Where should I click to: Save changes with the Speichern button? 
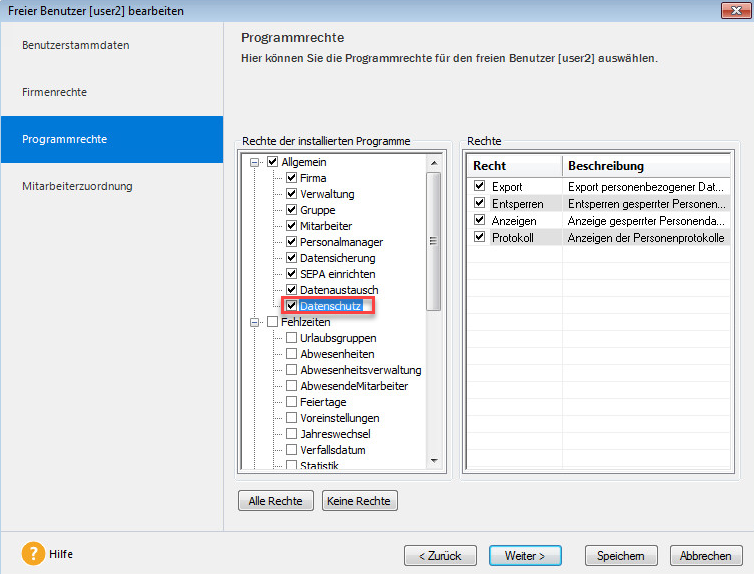[621, 555]
